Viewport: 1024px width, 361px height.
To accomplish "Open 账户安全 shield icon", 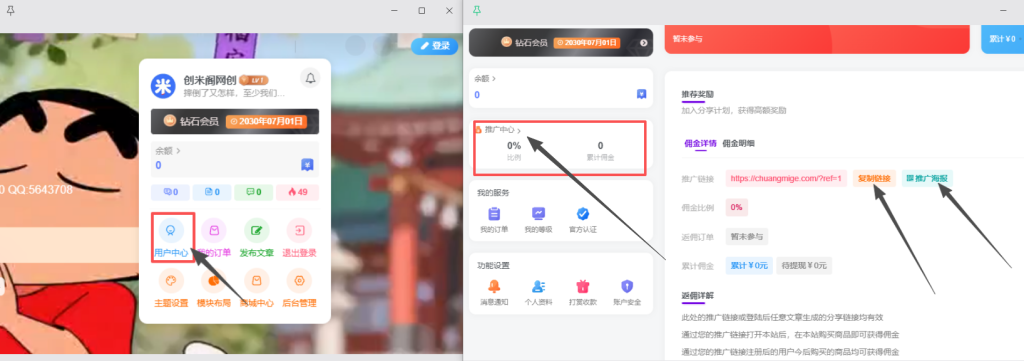I will (x=627, y=293).
